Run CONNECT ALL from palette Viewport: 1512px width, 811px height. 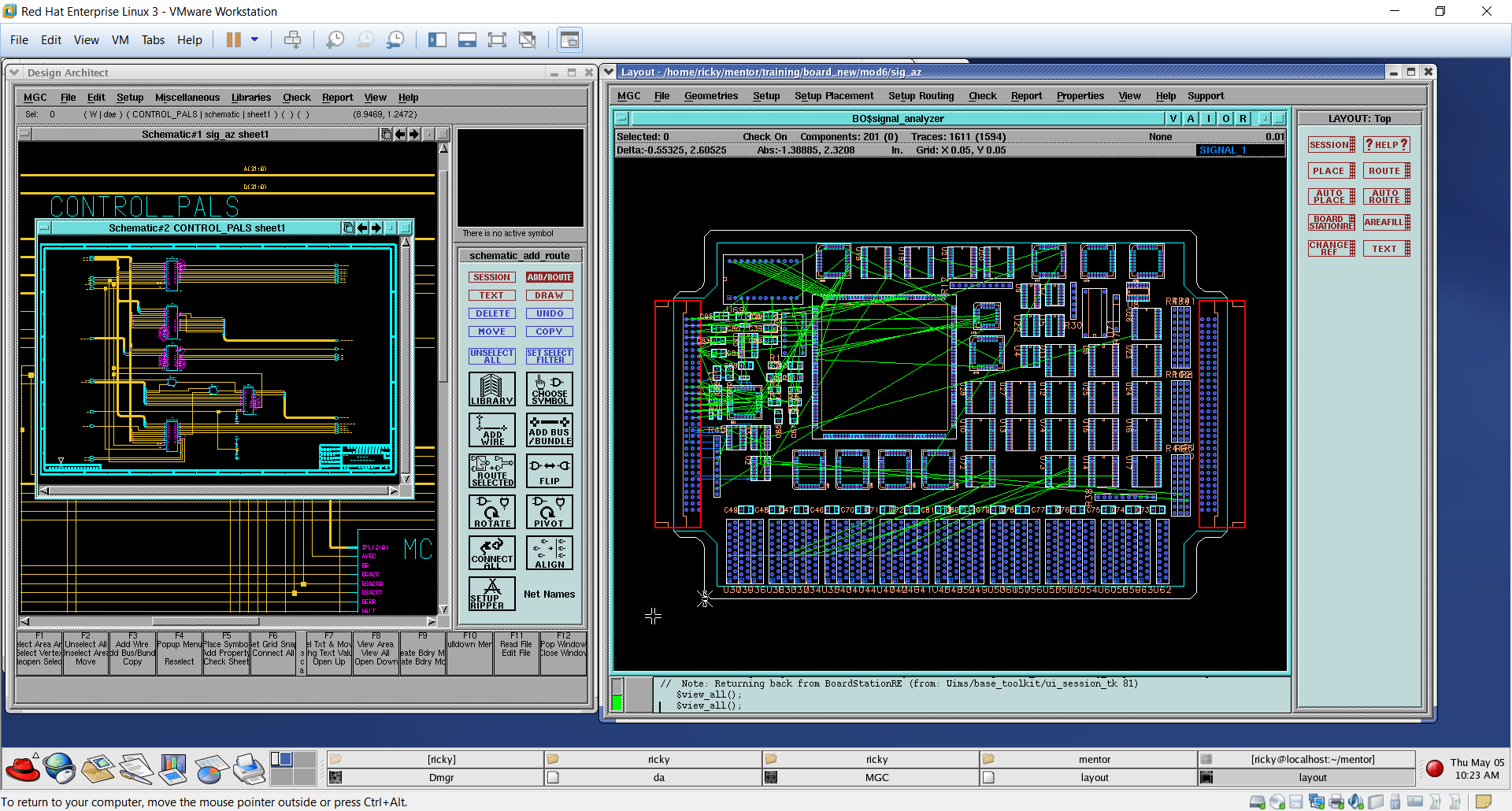pos(491,553)
